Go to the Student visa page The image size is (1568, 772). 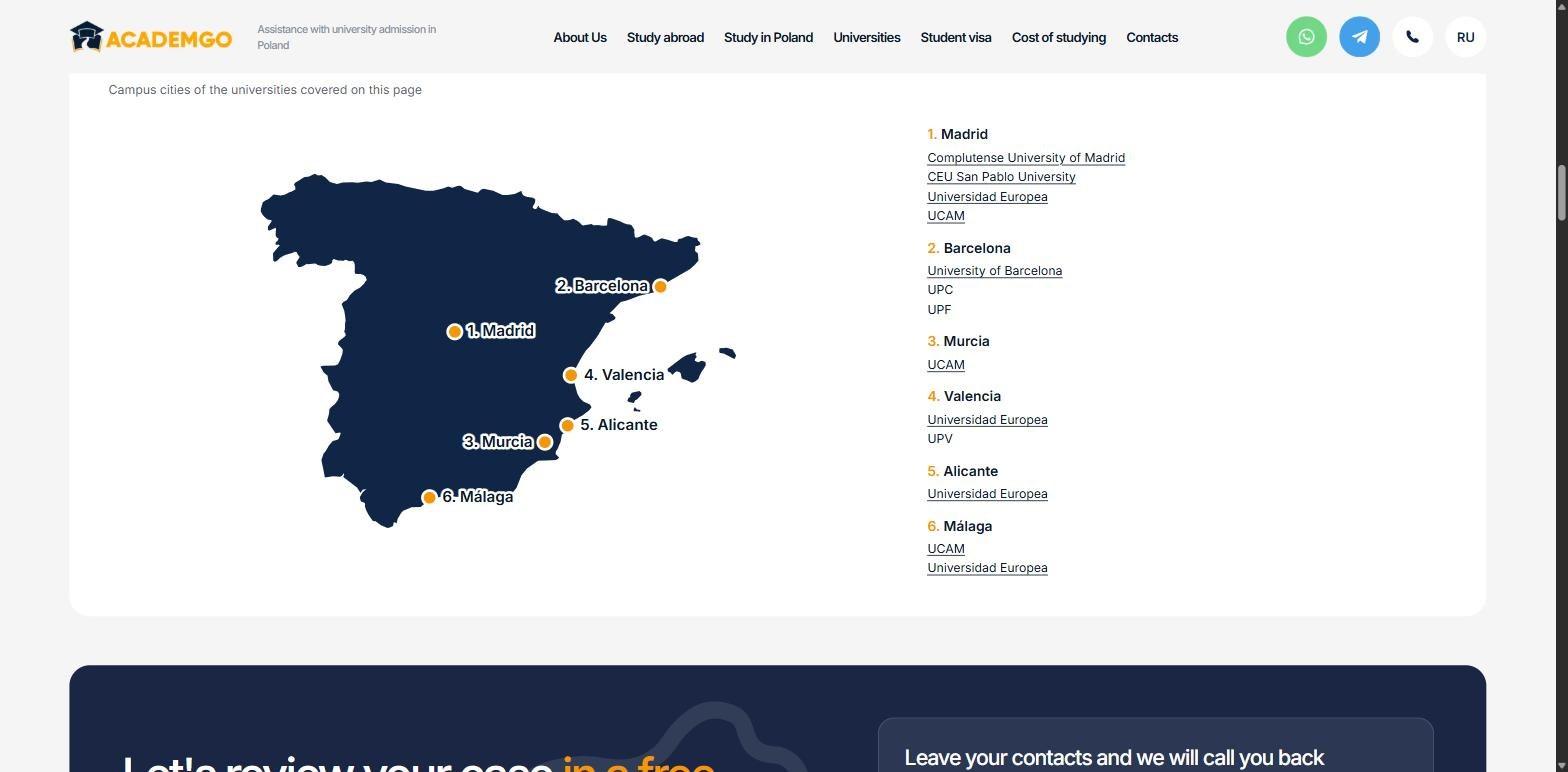coord(956,37)
